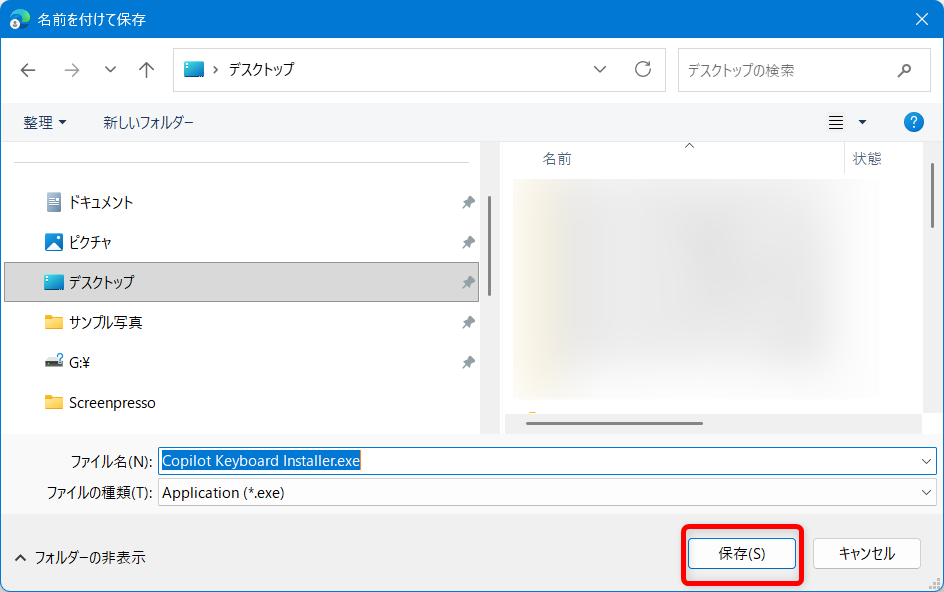944x592 pixels.
Task: Open the view options dropdown arrow
Action: 862,122
